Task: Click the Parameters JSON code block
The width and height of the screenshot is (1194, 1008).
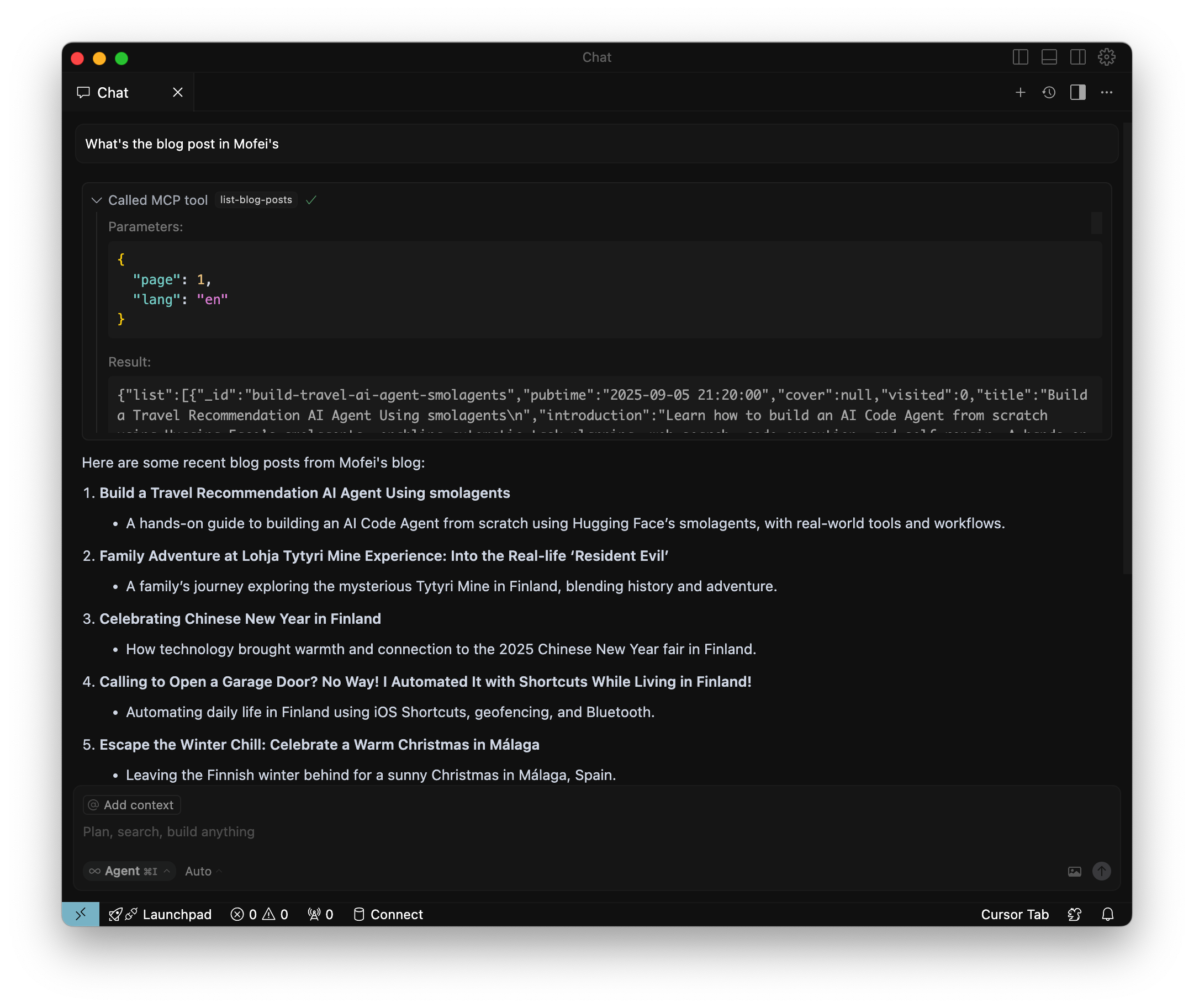Action: tap(604, 289)
